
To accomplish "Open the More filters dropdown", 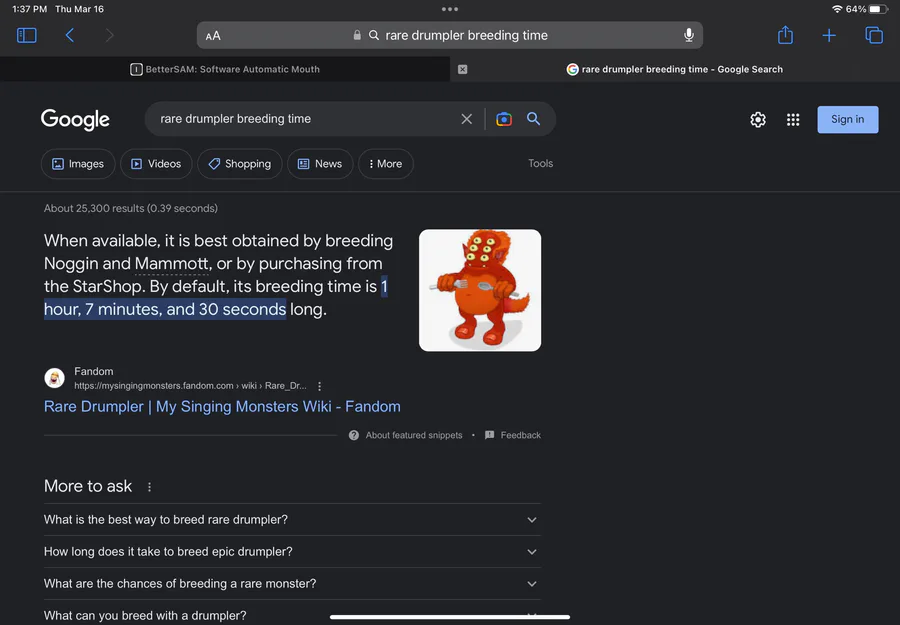I will (x=386, y=164).
